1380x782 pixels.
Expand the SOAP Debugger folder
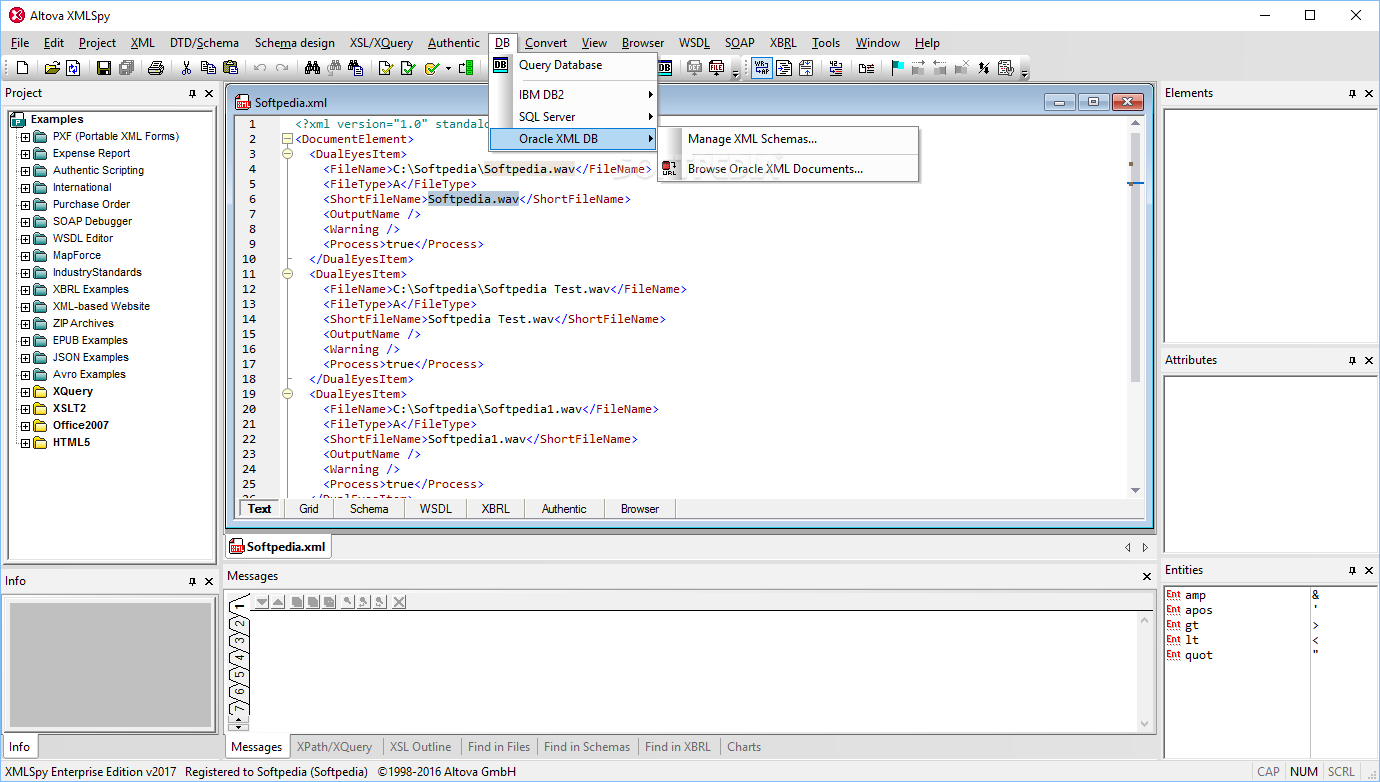(25, 222)
